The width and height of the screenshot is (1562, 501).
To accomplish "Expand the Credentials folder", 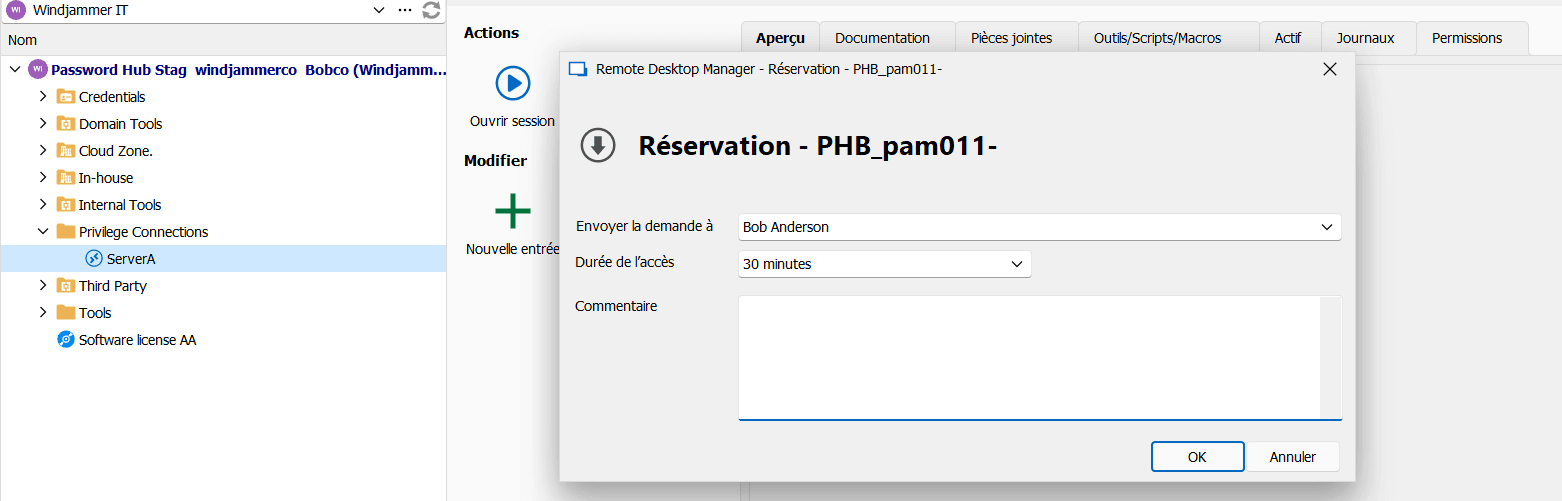I will (x=42, y=97).
